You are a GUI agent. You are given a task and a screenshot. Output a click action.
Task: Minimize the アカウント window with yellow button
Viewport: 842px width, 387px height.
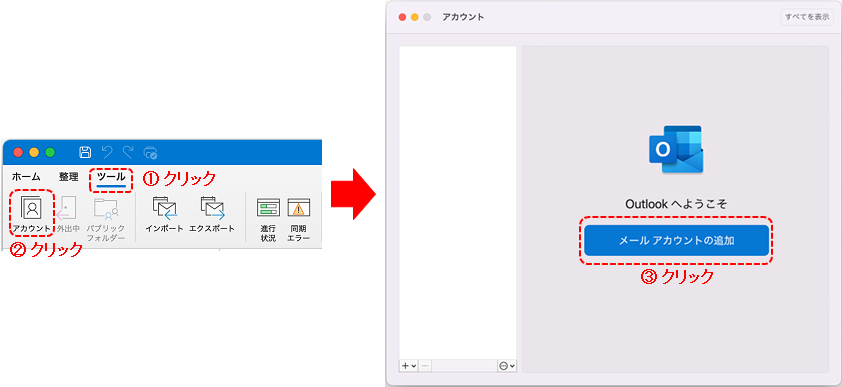click(415, 17)
